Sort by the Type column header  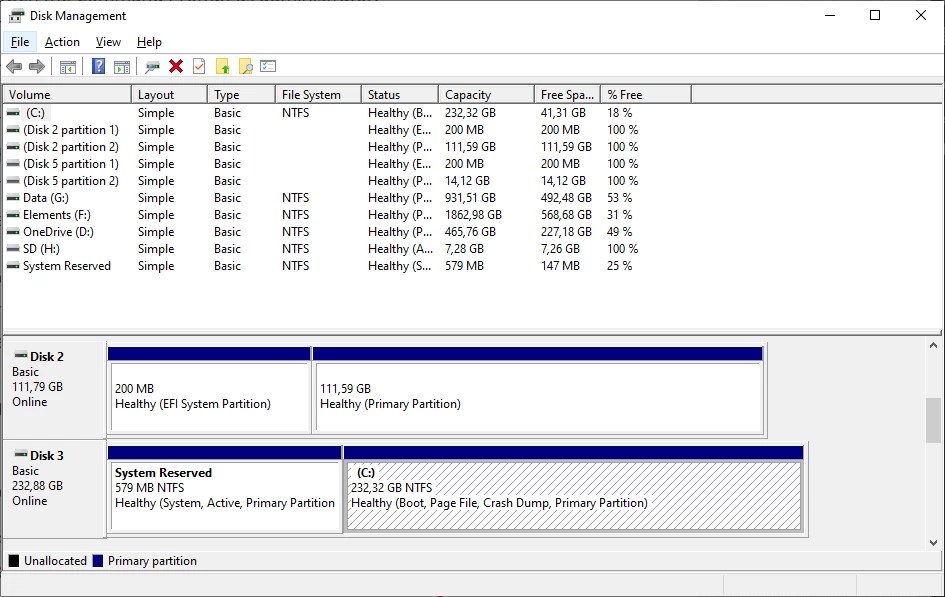(x=241, y=95)
